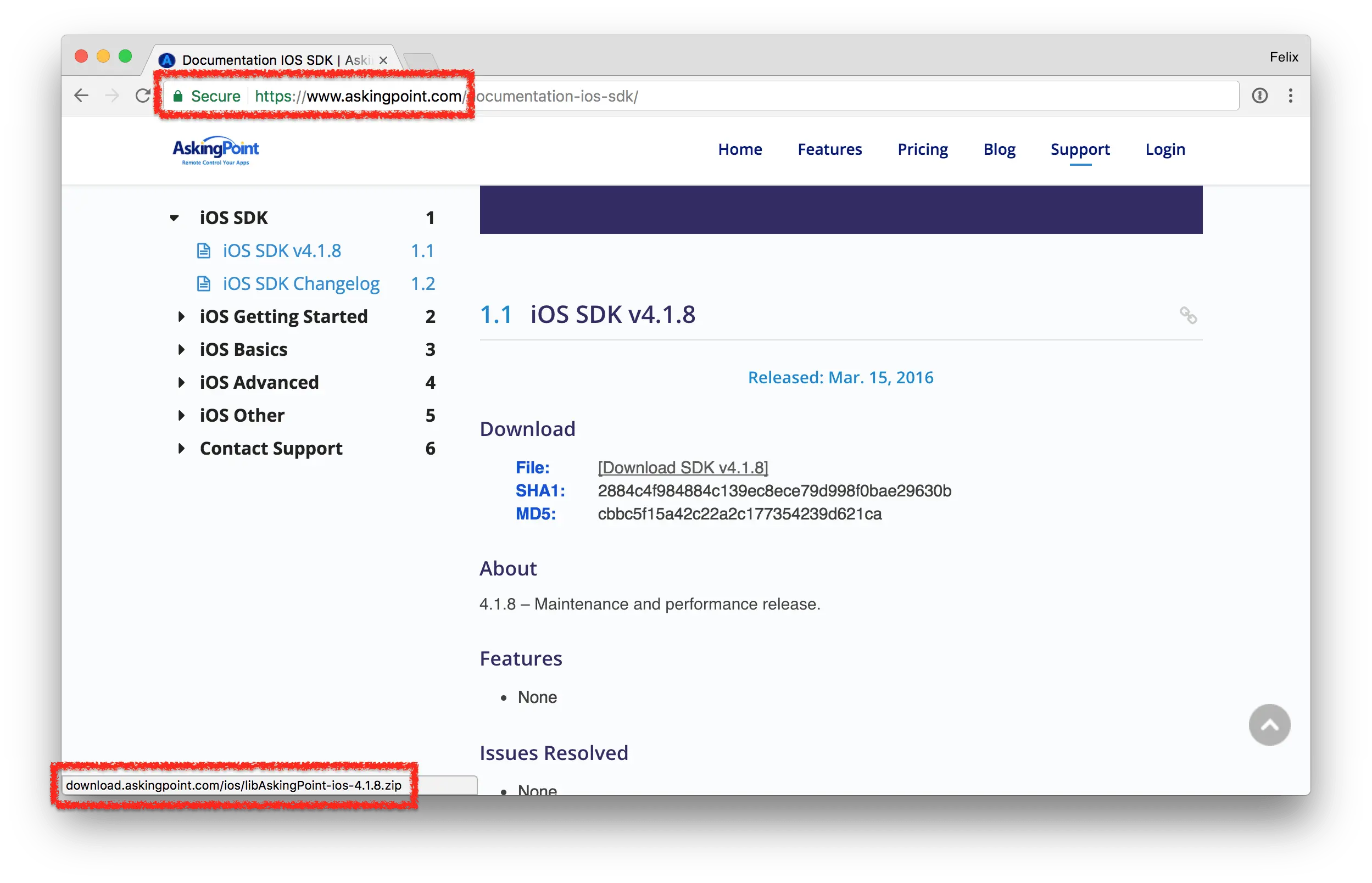Image resolution: width=1372 pixels, height=883 pixels.
Task: Click the browser back arrow
Action: (81, 96)
